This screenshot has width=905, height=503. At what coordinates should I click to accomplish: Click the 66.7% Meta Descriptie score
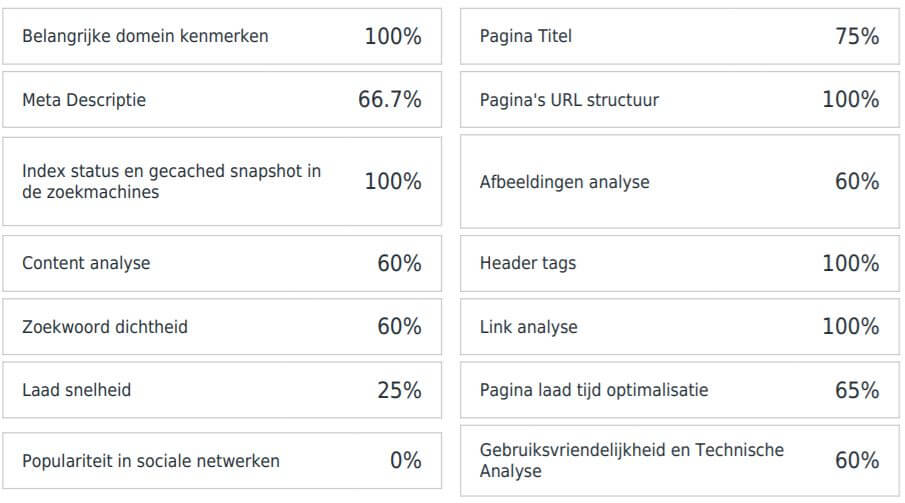tap(390, 99)
